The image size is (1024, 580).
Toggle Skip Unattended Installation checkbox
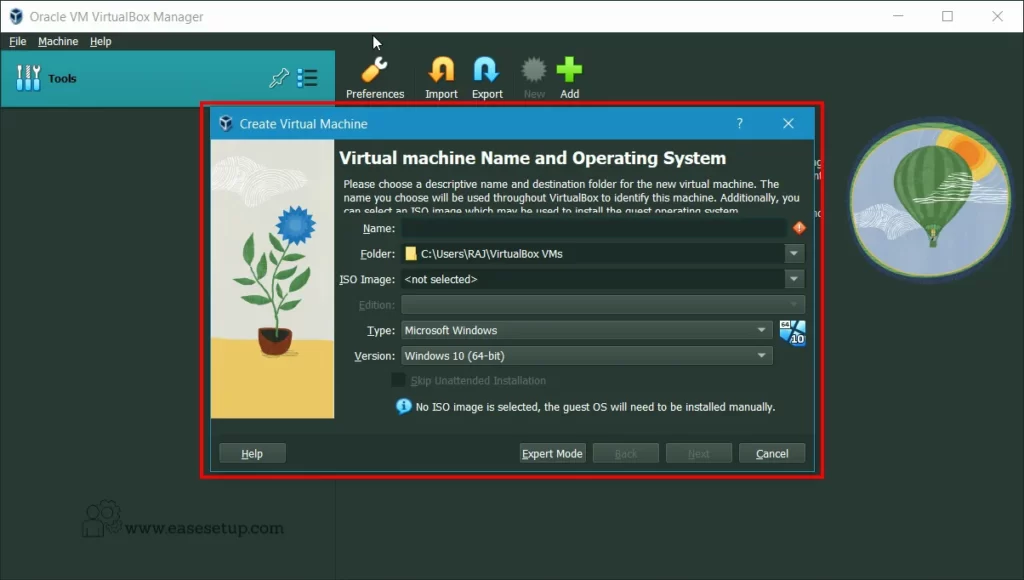[x=398, y=380]
